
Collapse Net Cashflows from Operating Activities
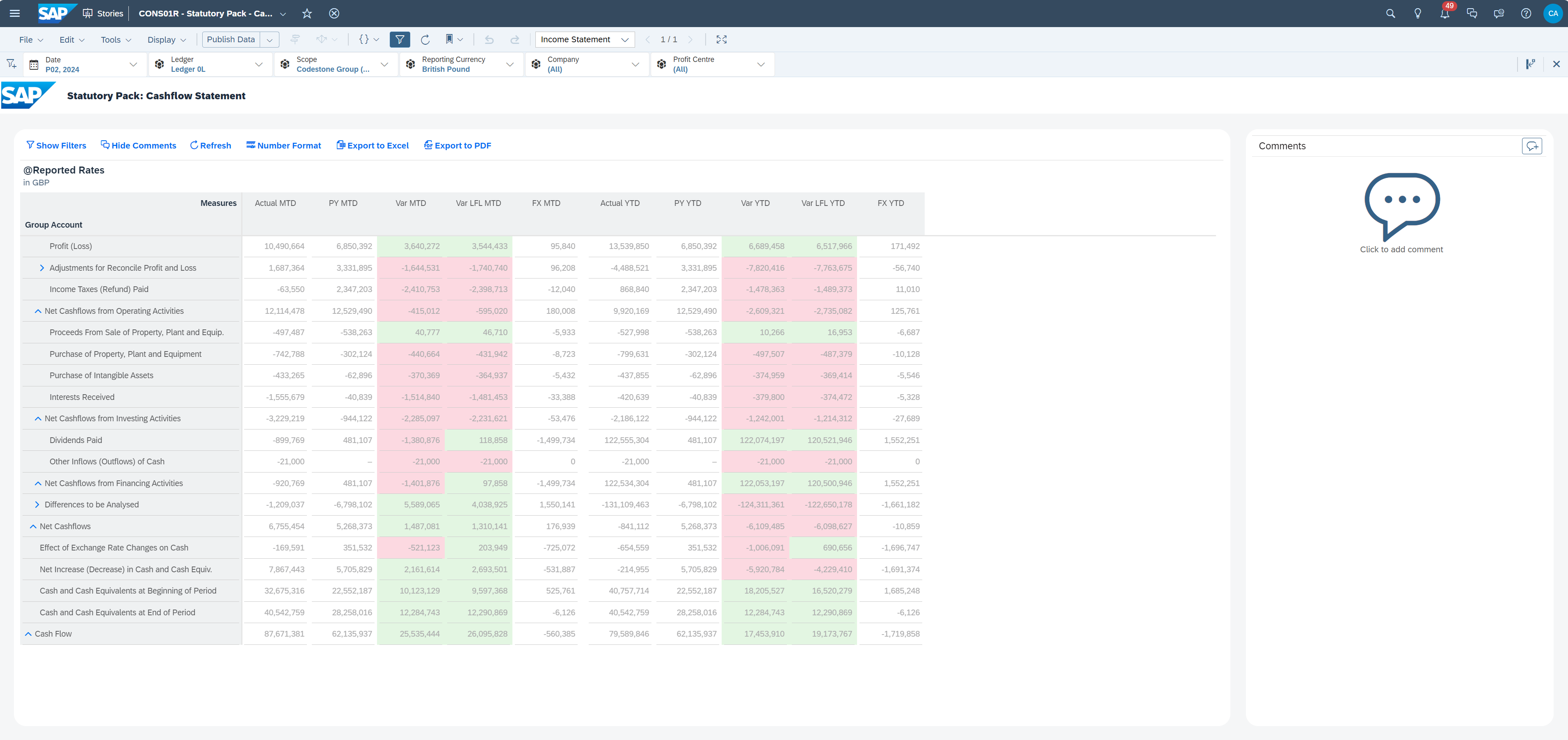tap(38, 311)
